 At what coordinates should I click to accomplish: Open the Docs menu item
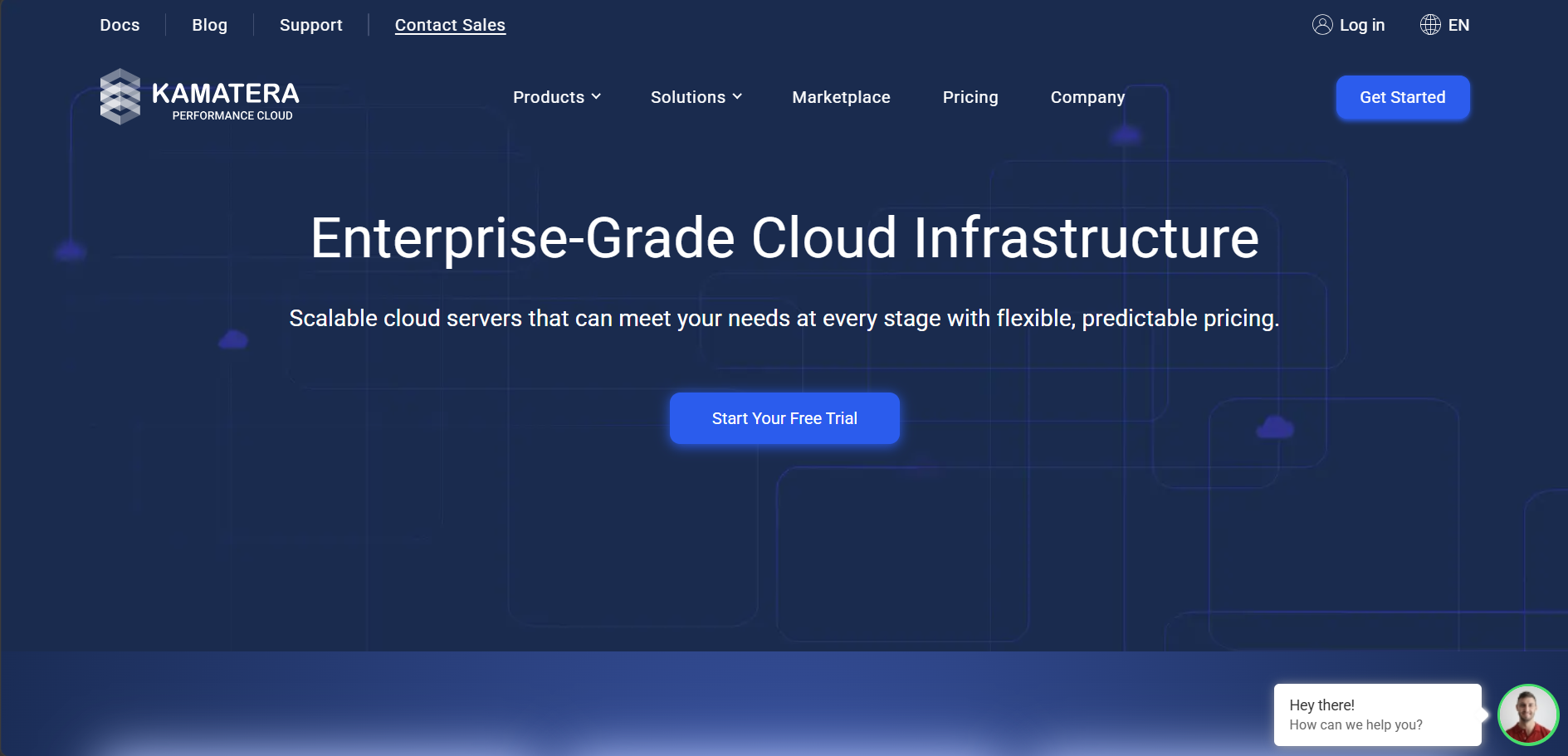point(119,25)
